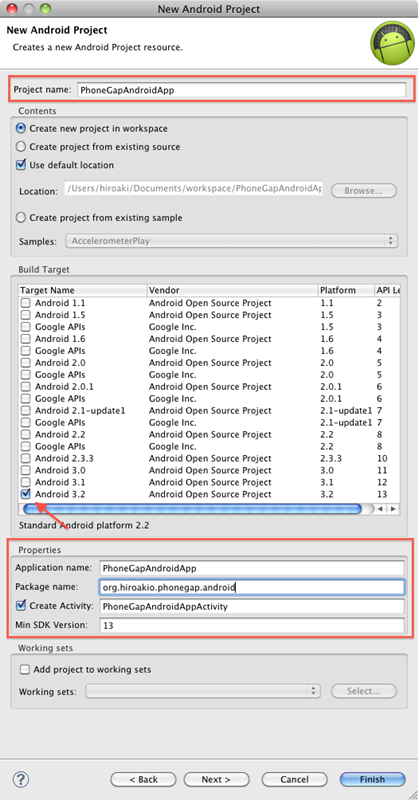Sort by Target Name column header
The height and width of the screenshot is (800, 418).
pyautogui.click(x=83, y=290)
